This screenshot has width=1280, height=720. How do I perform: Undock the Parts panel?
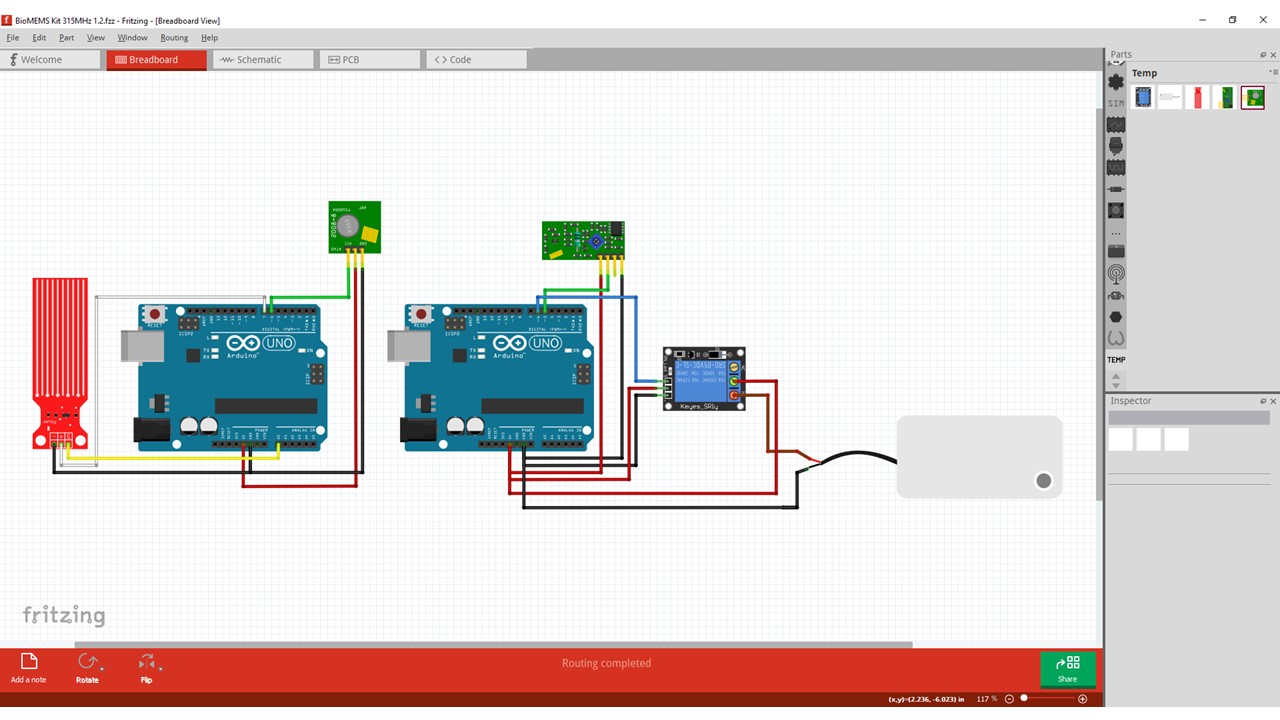click(x=1263, y=55)
